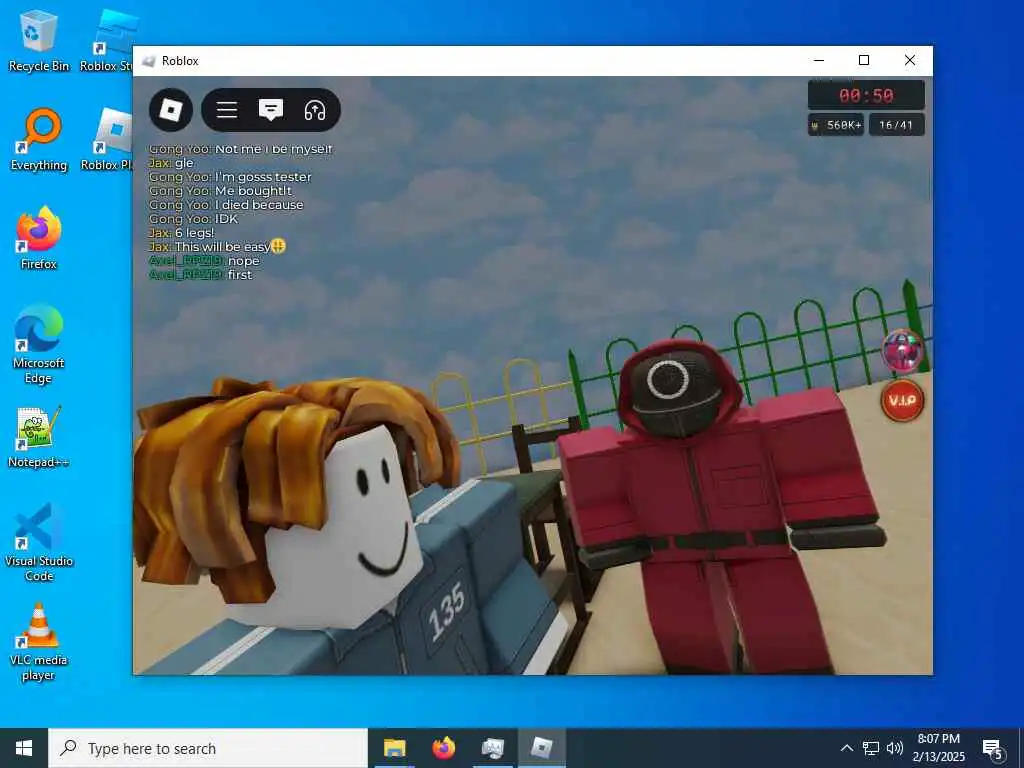
Task: Click the Jax "gle" chat message
Action: tap(171, 163)
